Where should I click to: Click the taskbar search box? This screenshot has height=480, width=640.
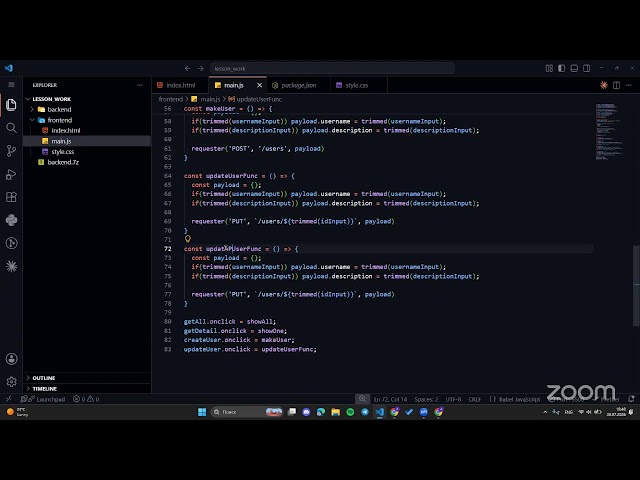pos(247,412)
